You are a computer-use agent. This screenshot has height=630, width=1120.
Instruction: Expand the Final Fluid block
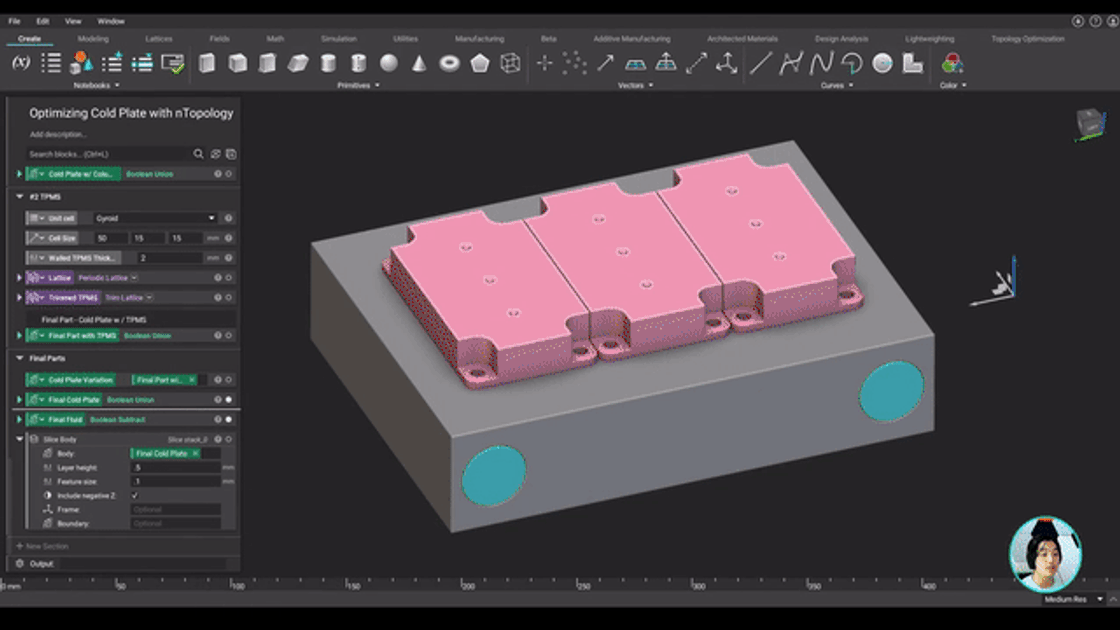click(19, 419)
